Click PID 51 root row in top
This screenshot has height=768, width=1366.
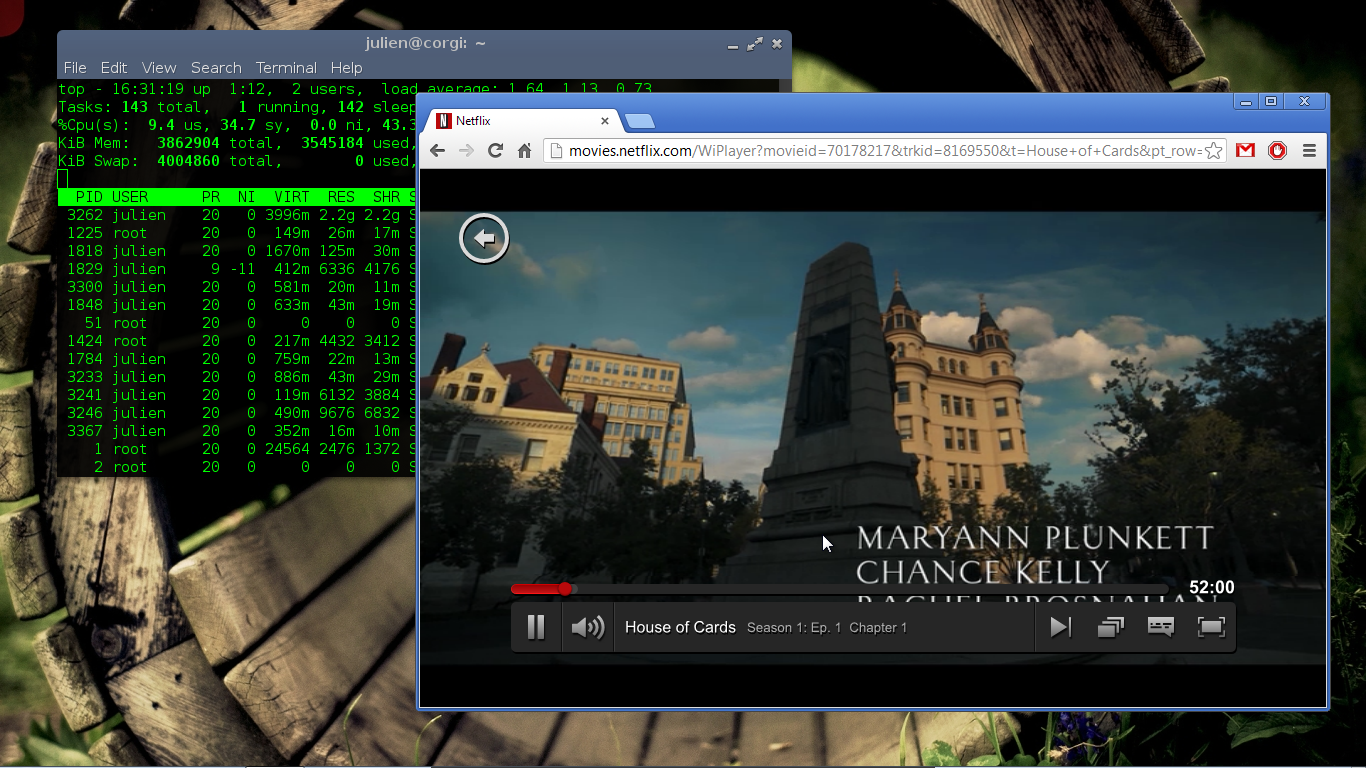(x=237, y=323)
